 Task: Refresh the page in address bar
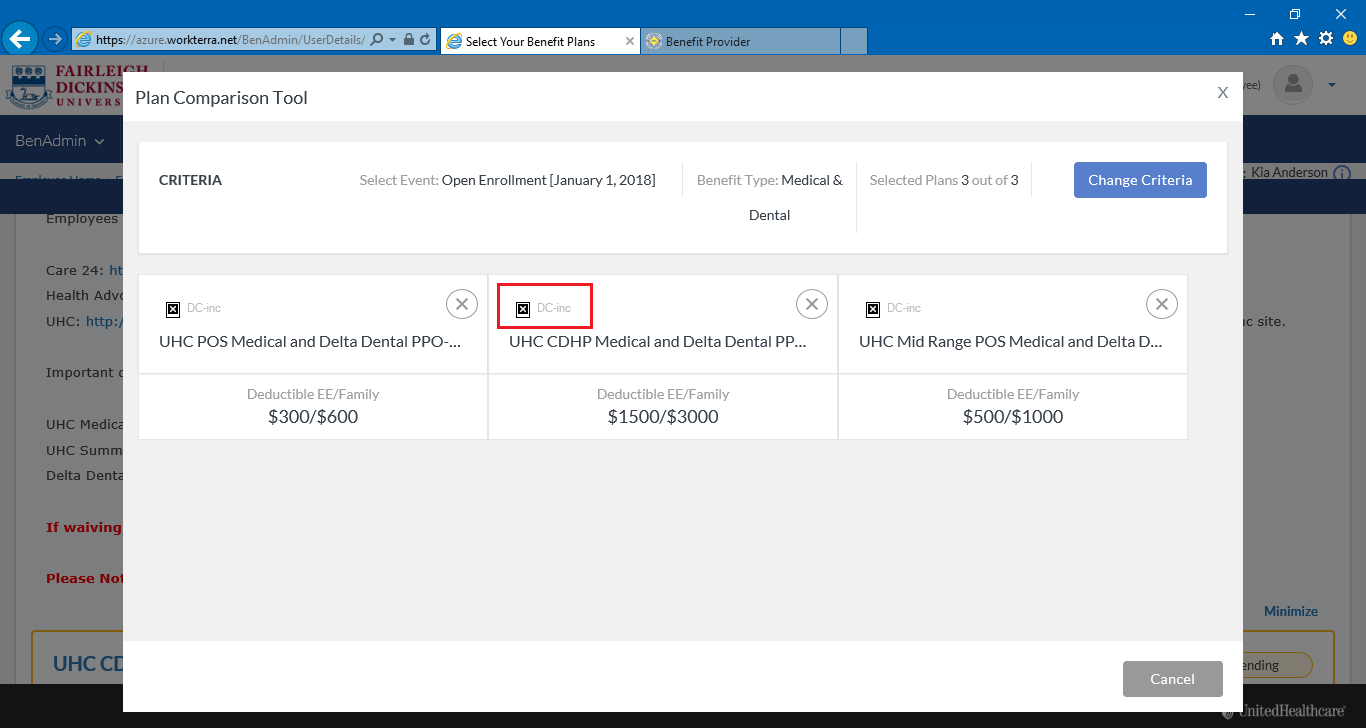pyautogui.click(x=425, y=40)
